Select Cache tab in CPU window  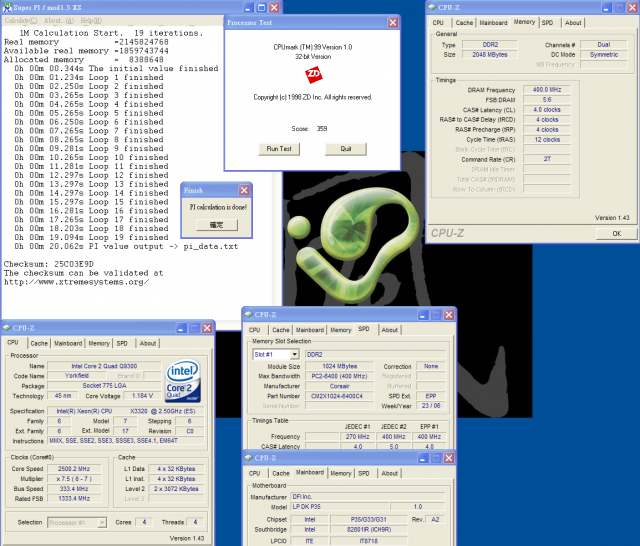(39, 343)
